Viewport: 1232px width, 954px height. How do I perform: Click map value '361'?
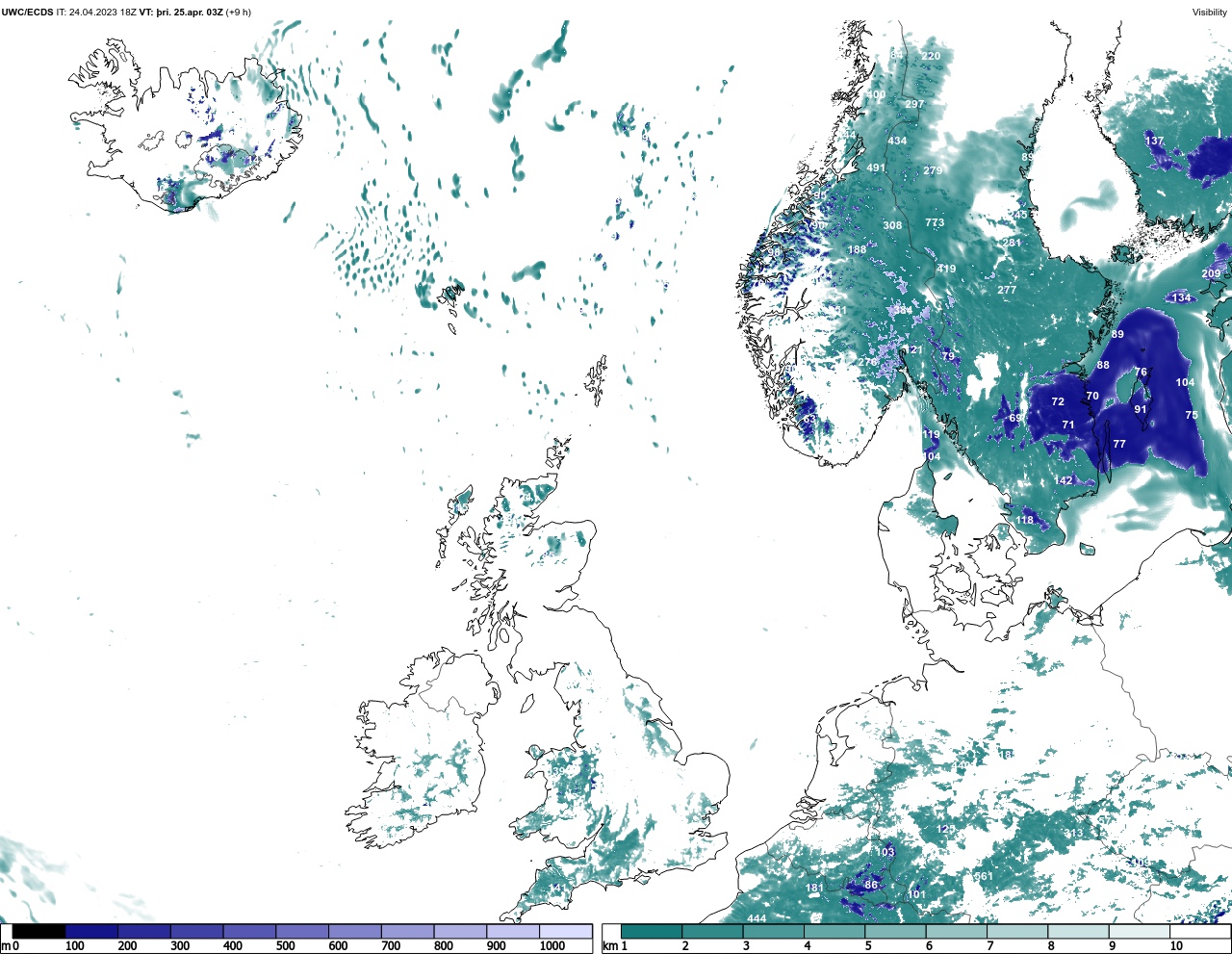coord(984,876)
